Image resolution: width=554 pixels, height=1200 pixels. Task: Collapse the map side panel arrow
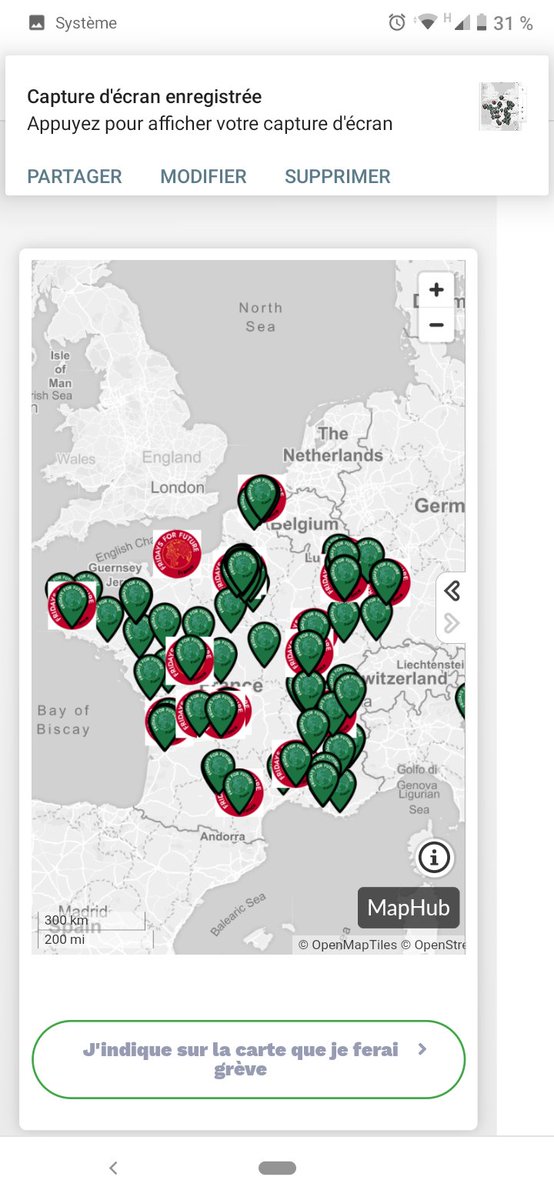[x=451, y=591]
